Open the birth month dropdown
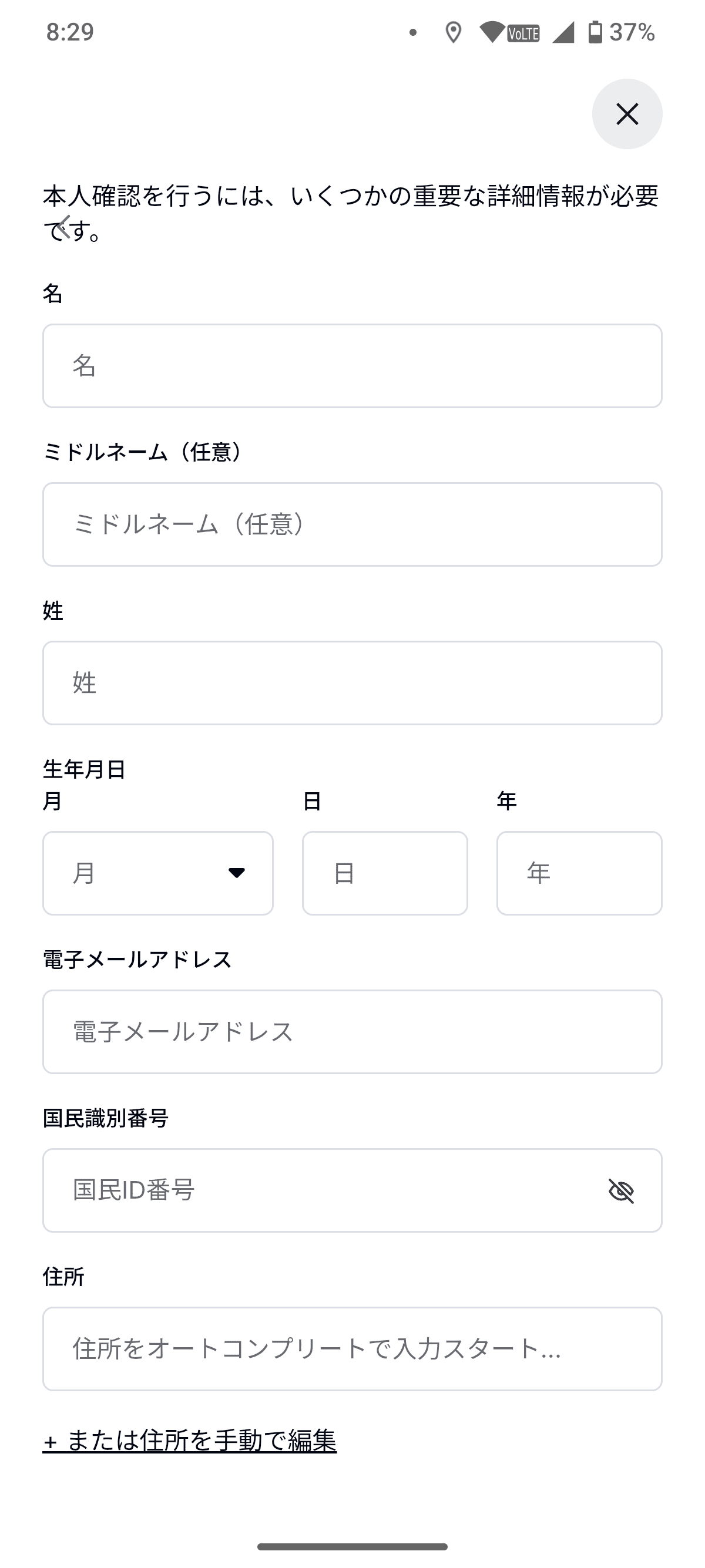Viewport: 705px width, 1568px height. [157, 873]
